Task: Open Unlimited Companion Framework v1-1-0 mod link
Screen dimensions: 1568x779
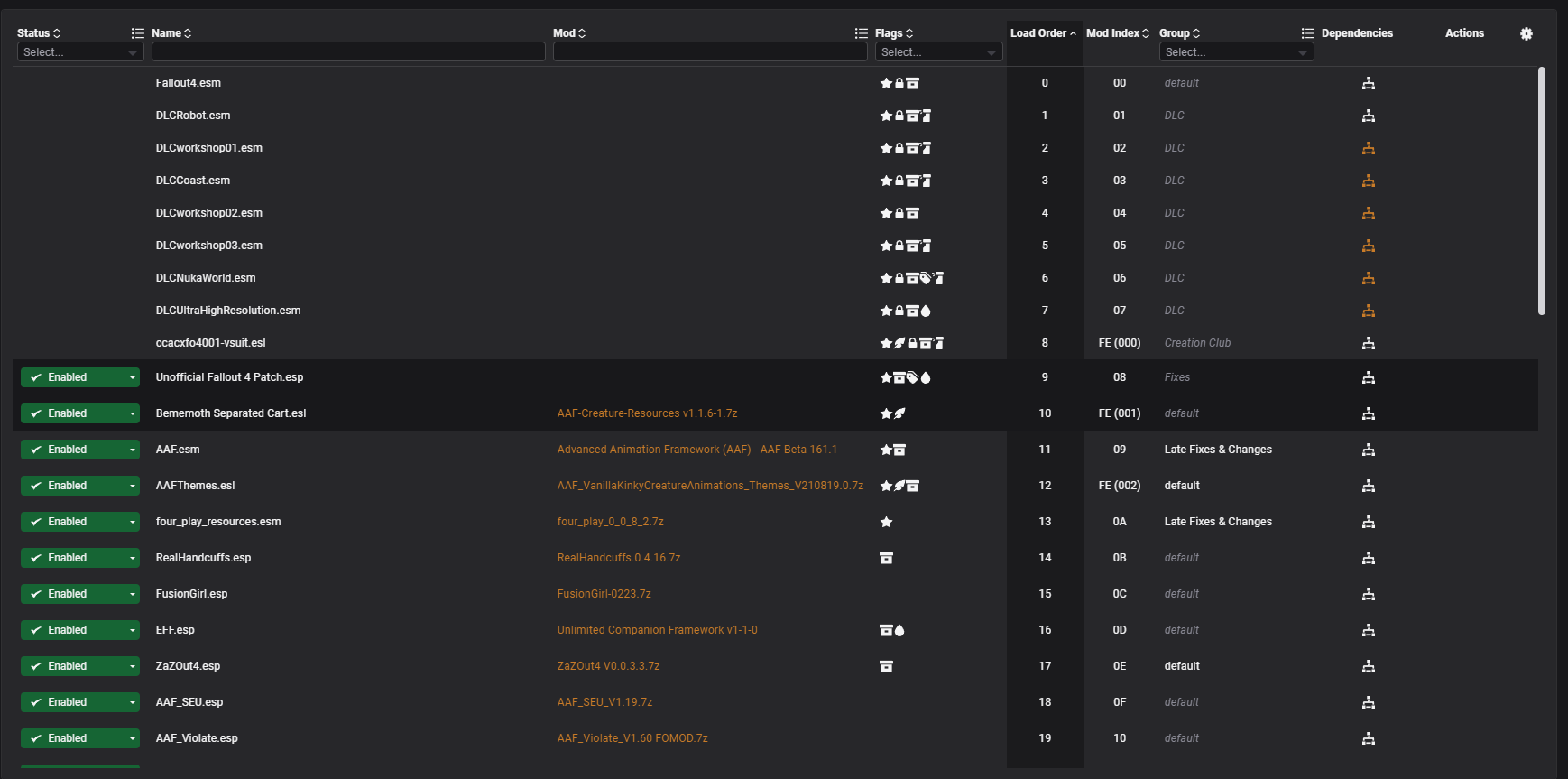Action: point(657,630)
